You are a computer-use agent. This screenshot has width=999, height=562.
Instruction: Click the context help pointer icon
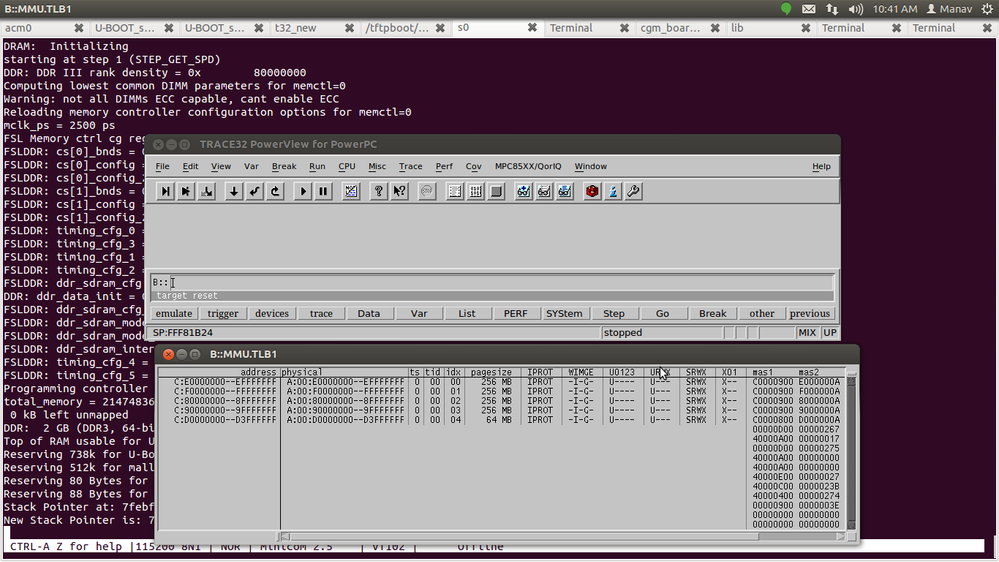[x=399, y=191]
